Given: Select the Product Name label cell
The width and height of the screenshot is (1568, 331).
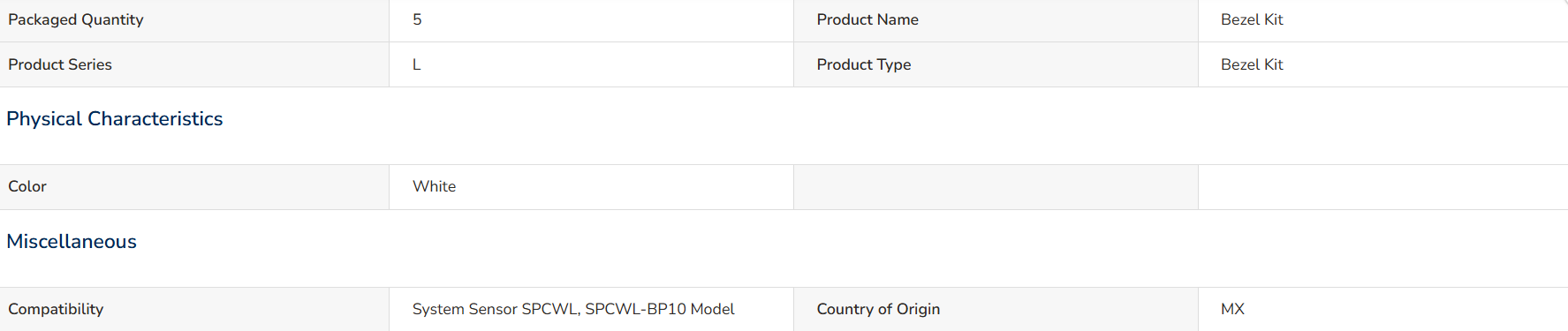Looking at the screenshot, I should point(996,20).
